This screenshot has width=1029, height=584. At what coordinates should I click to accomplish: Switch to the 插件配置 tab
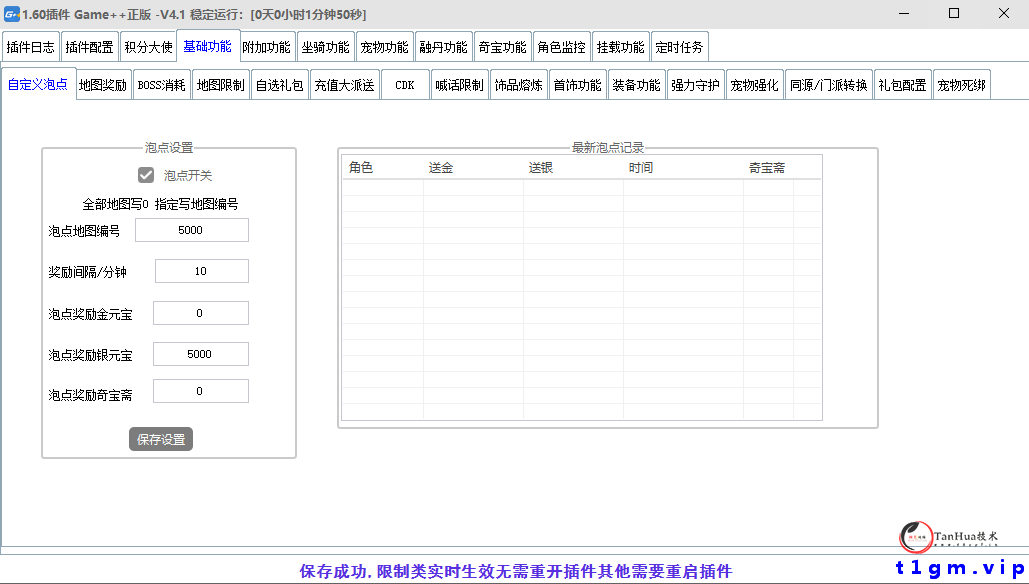(x=90, y=45)
